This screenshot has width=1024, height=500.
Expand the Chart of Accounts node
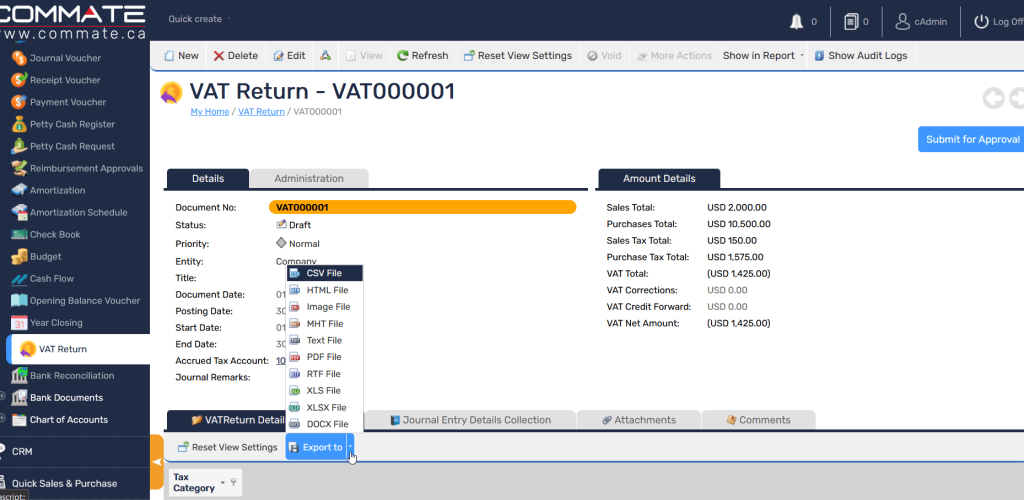coord(3,417)
